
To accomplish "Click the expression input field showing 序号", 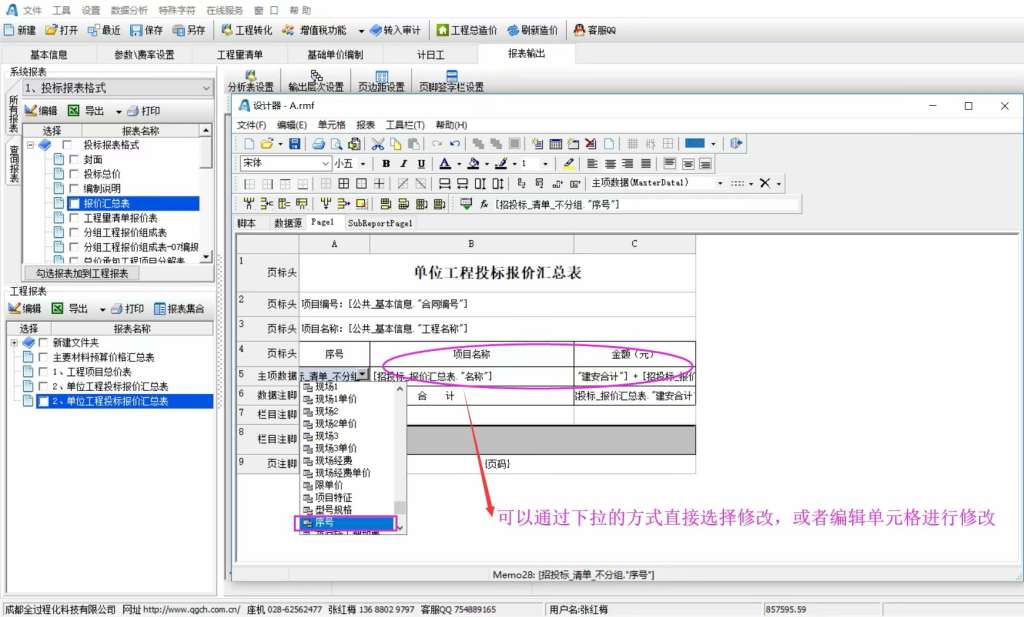I will (x=647, y=204).
